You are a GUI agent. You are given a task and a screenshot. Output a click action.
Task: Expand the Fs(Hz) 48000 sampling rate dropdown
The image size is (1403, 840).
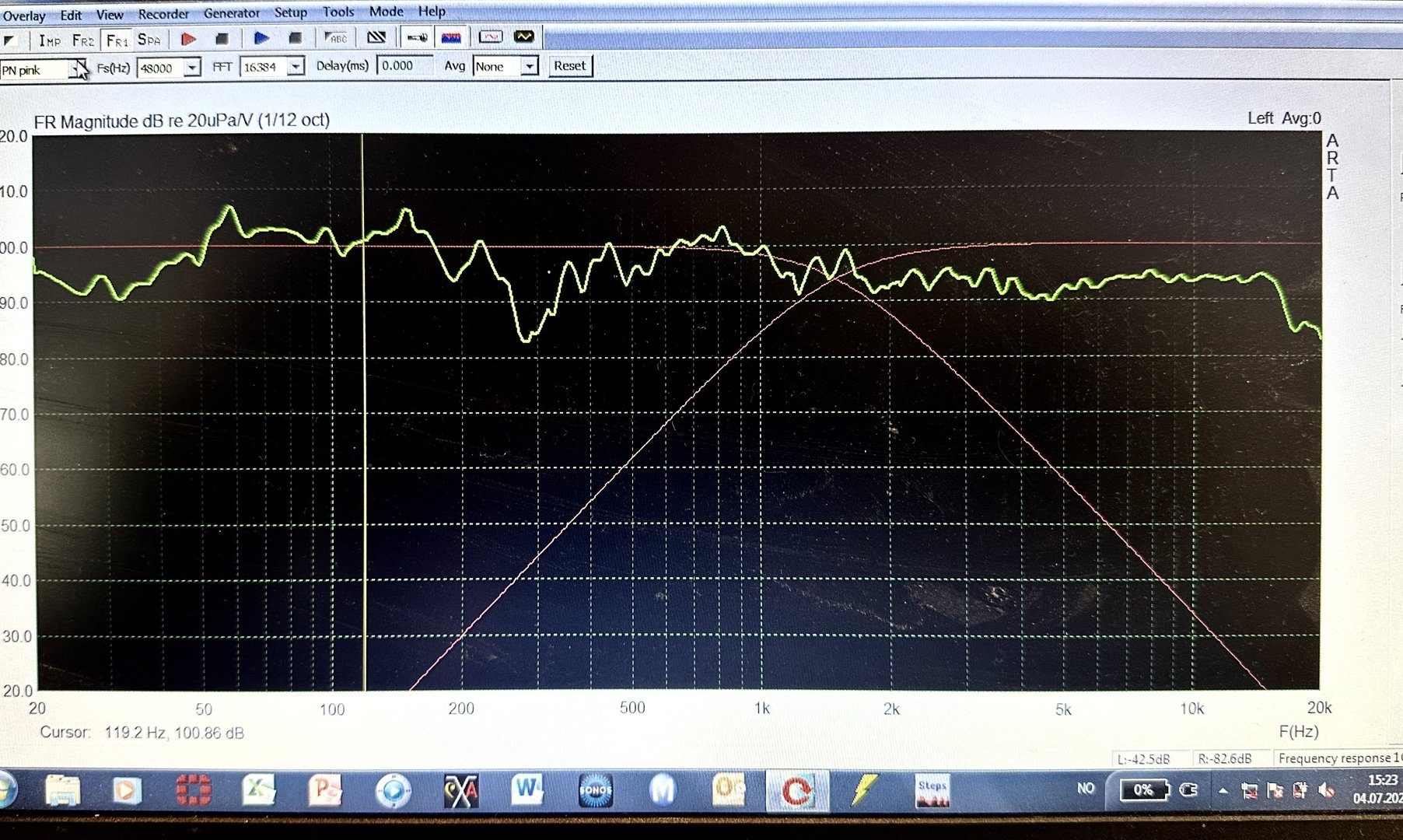(x=192, y=68)
